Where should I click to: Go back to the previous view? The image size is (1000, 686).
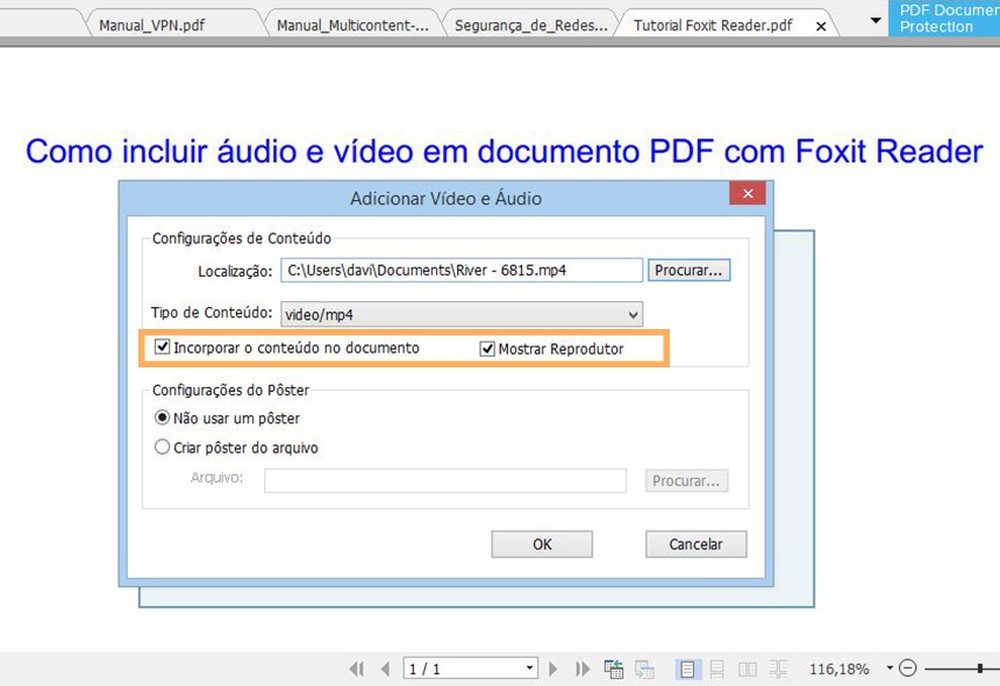[614, 668]
